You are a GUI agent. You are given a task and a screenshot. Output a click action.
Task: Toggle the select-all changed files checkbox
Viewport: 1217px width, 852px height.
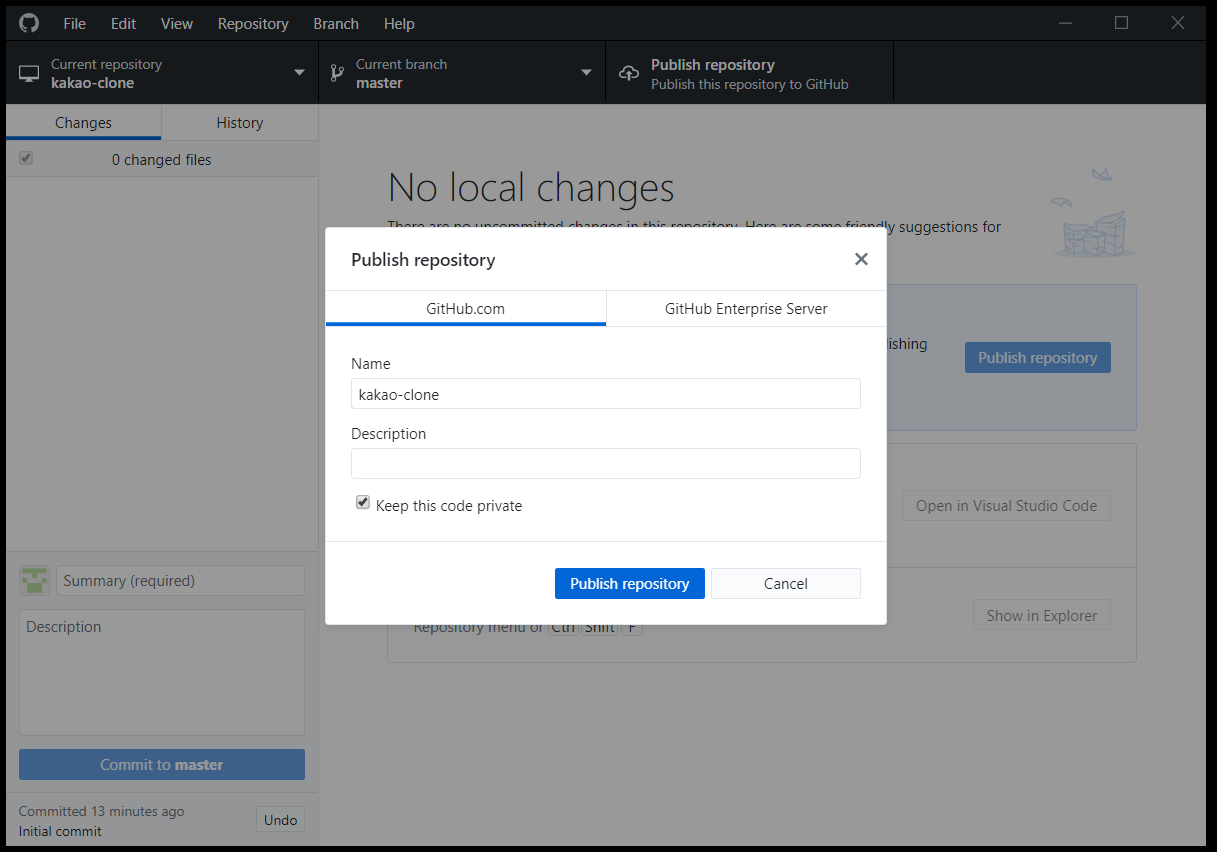[x=26, y=158]
